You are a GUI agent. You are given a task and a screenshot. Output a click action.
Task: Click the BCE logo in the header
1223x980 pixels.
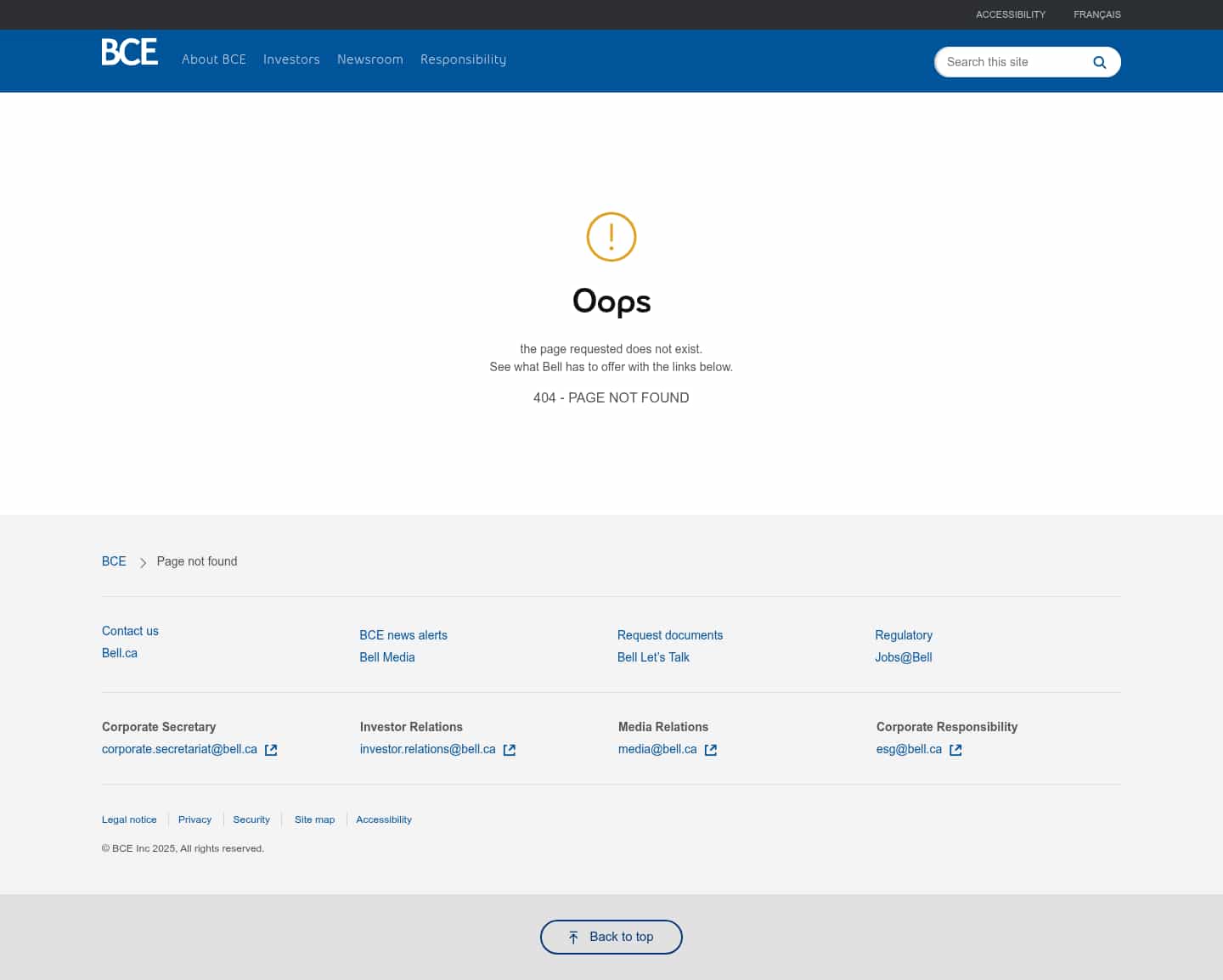point(129,52)
